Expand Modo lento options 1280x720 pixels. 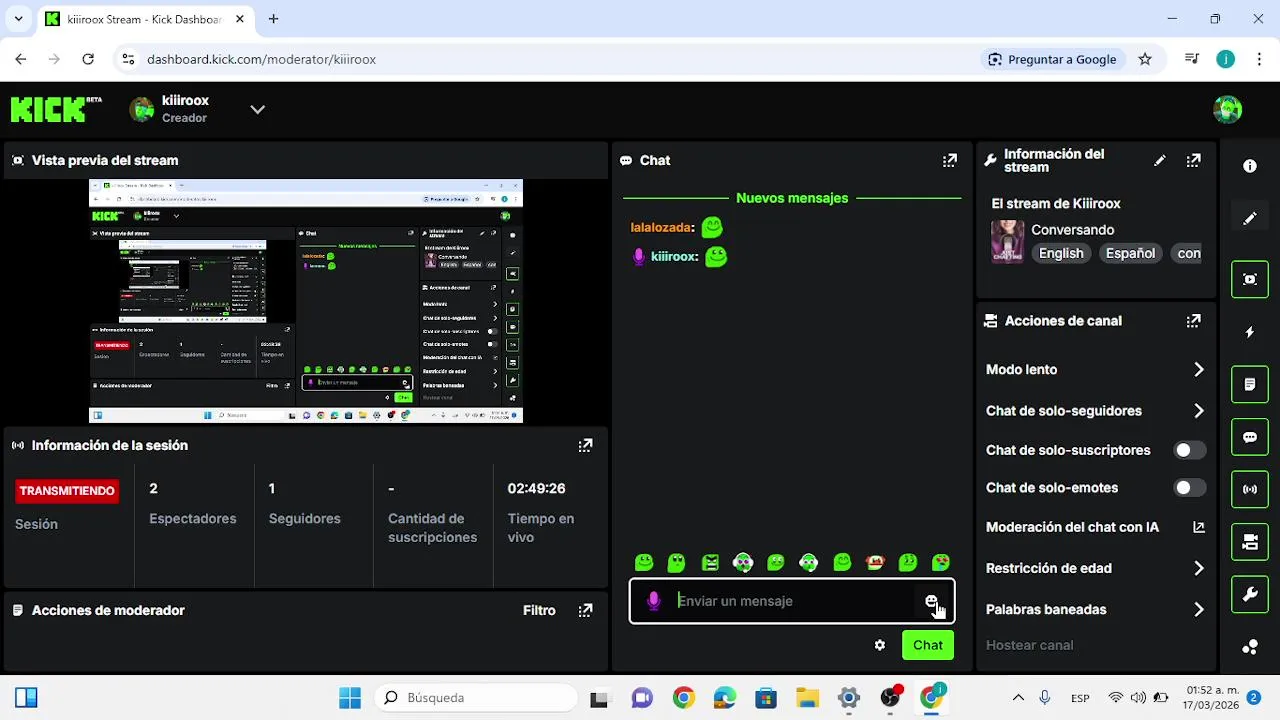[1198, 370]
